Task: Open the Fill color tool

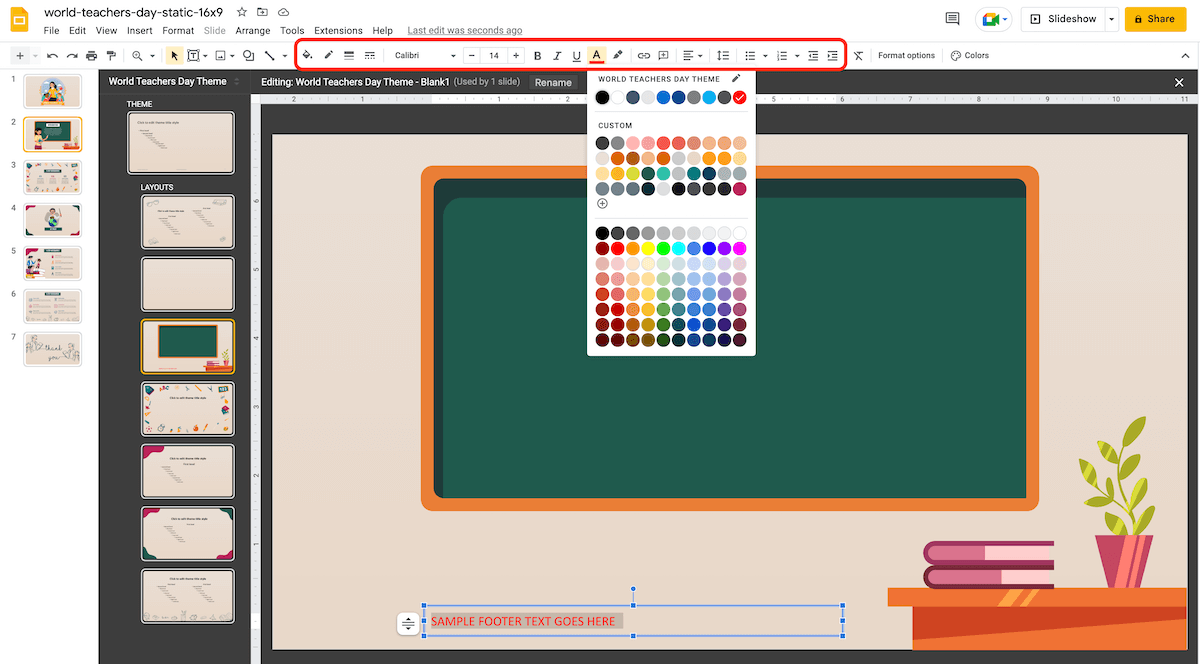Action: point(308,55)
